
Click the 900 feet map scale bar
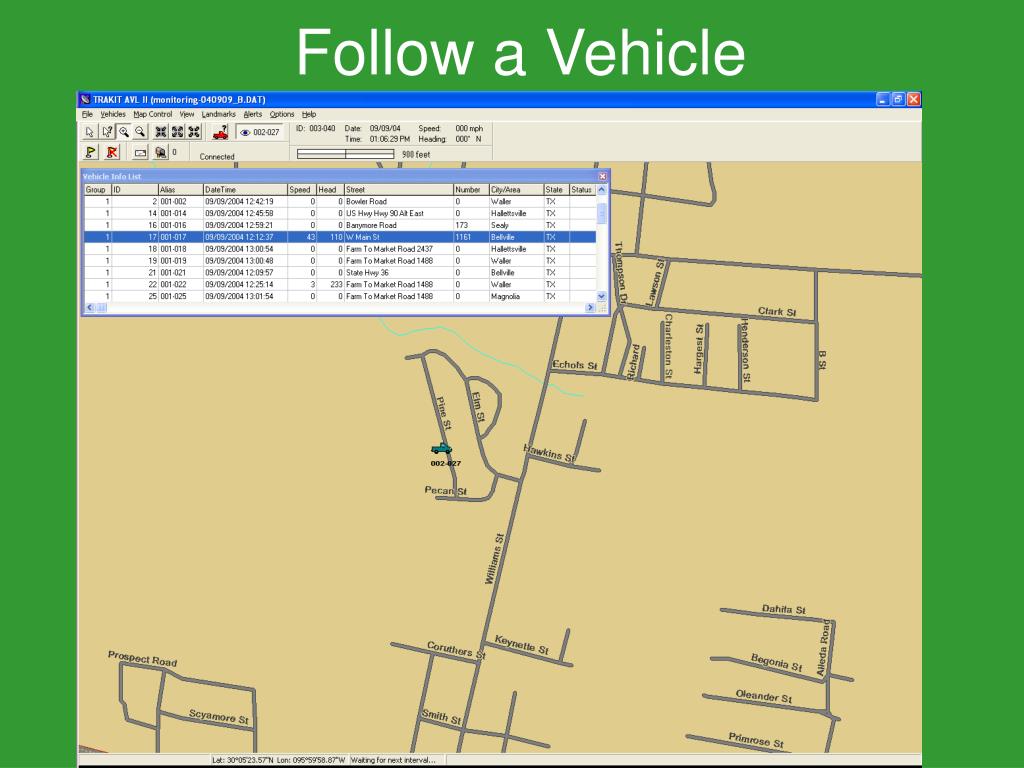click(x=345, y=154)
